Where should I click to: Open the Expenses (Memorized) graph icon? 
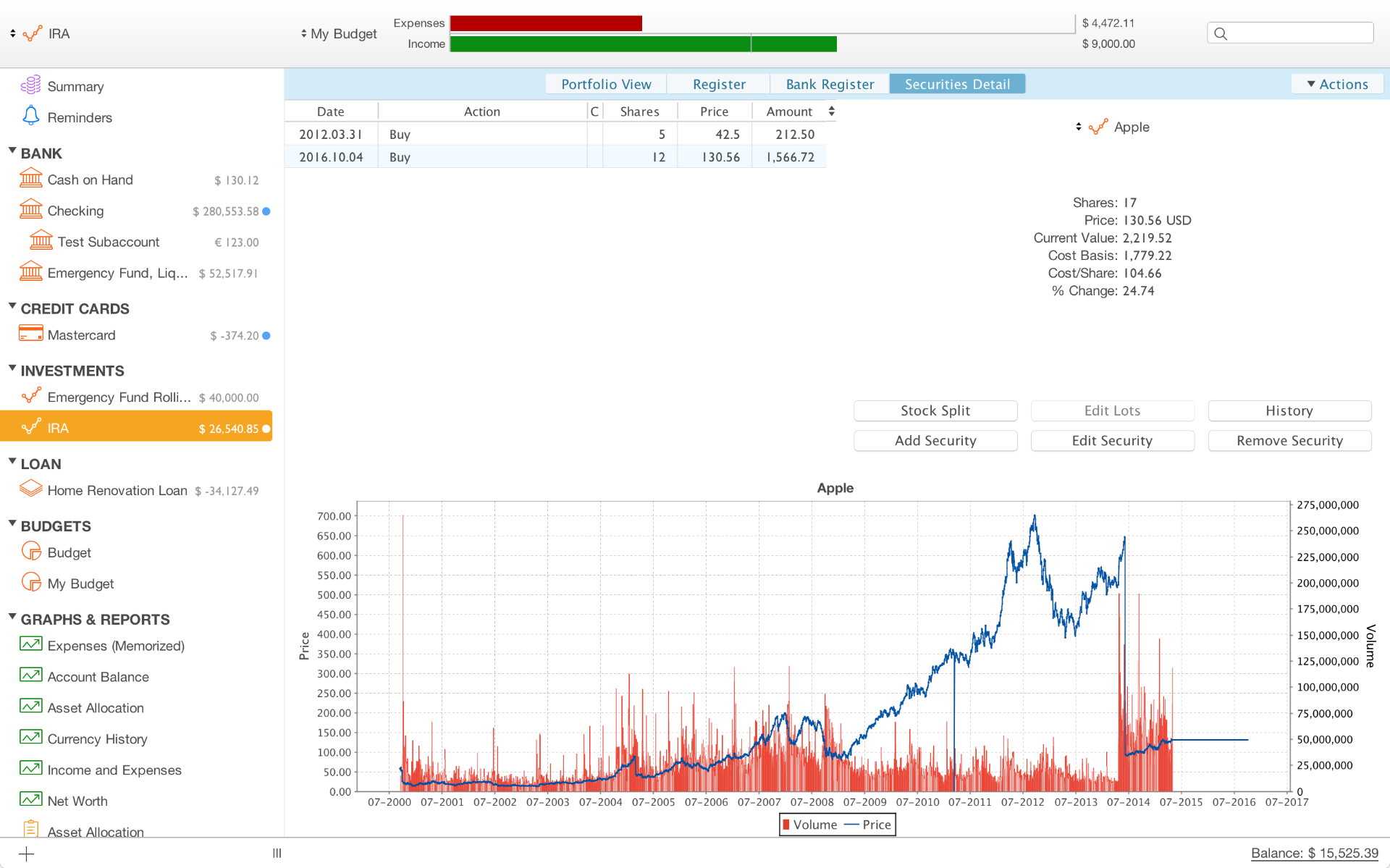pyautogui.click(x=30, y=644)
